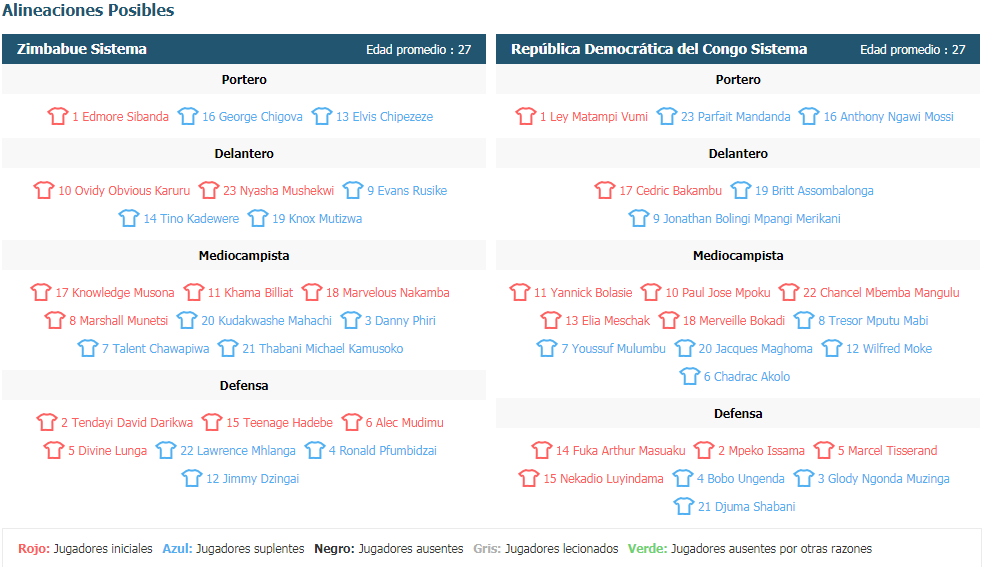The image size is (985, 567).
Task: Open player link Jonathan Bolingi Mpangi Merikani
Action: point(746,219)
